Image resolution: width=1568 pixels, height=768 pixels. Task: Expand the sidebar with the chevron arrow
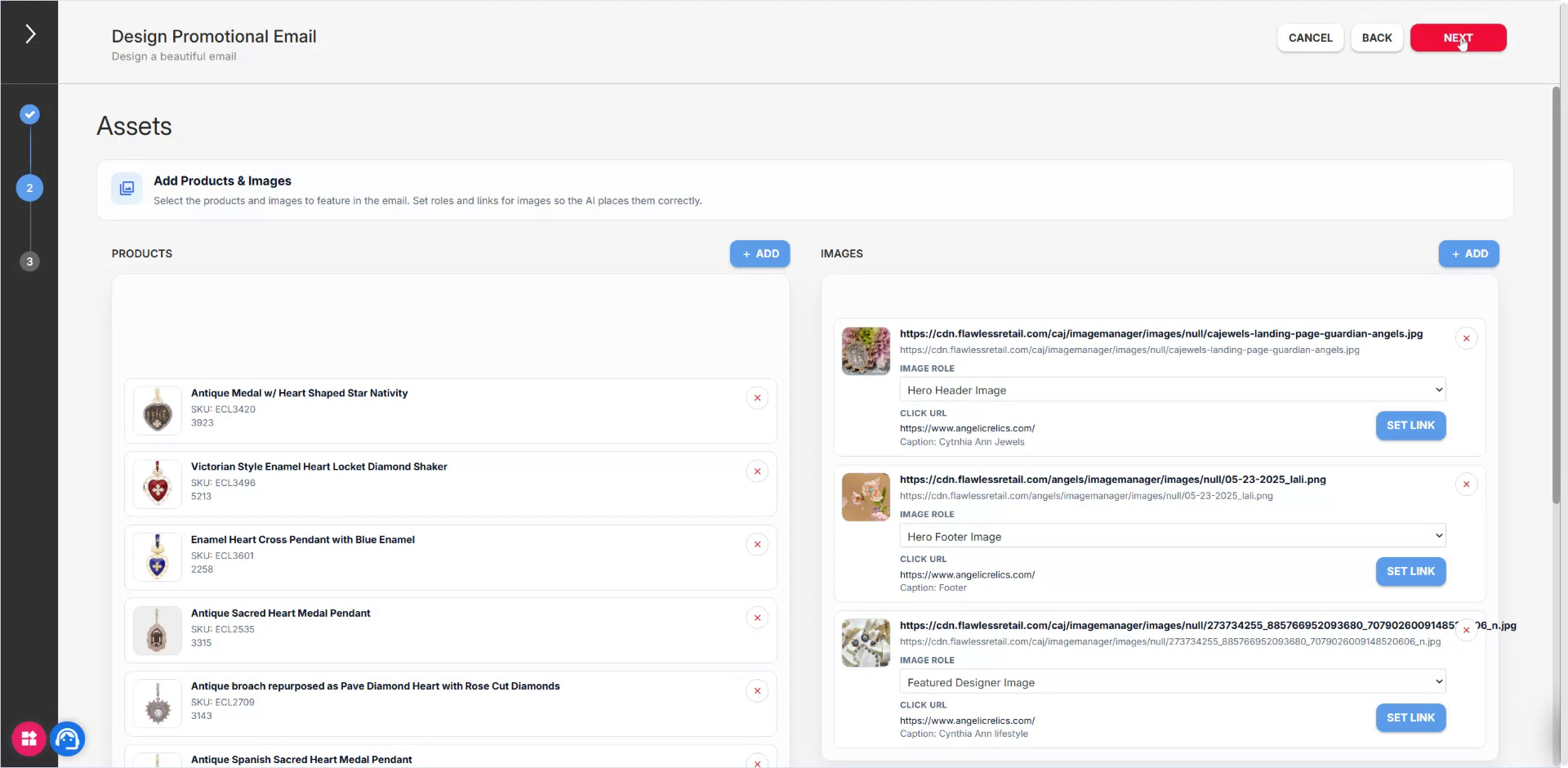coord(30,33)
